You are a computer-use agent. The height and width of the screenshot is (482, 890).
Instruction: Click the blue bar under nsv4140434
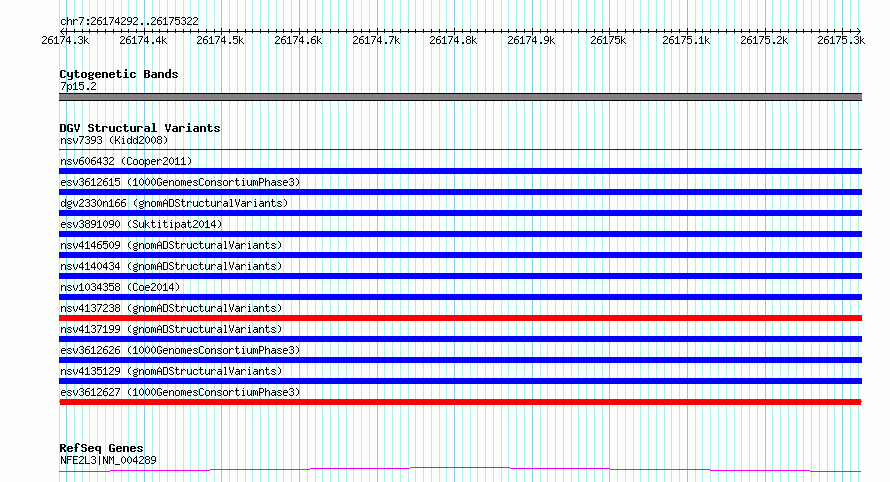[x=460, y=276]
